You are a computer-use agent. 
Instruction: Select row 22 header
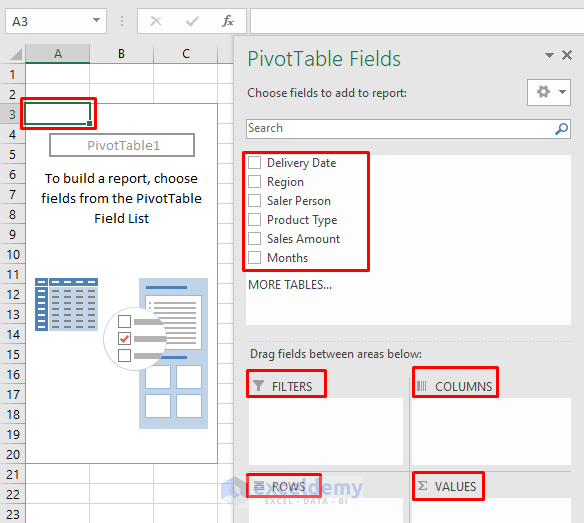click(x=12, y=494)
